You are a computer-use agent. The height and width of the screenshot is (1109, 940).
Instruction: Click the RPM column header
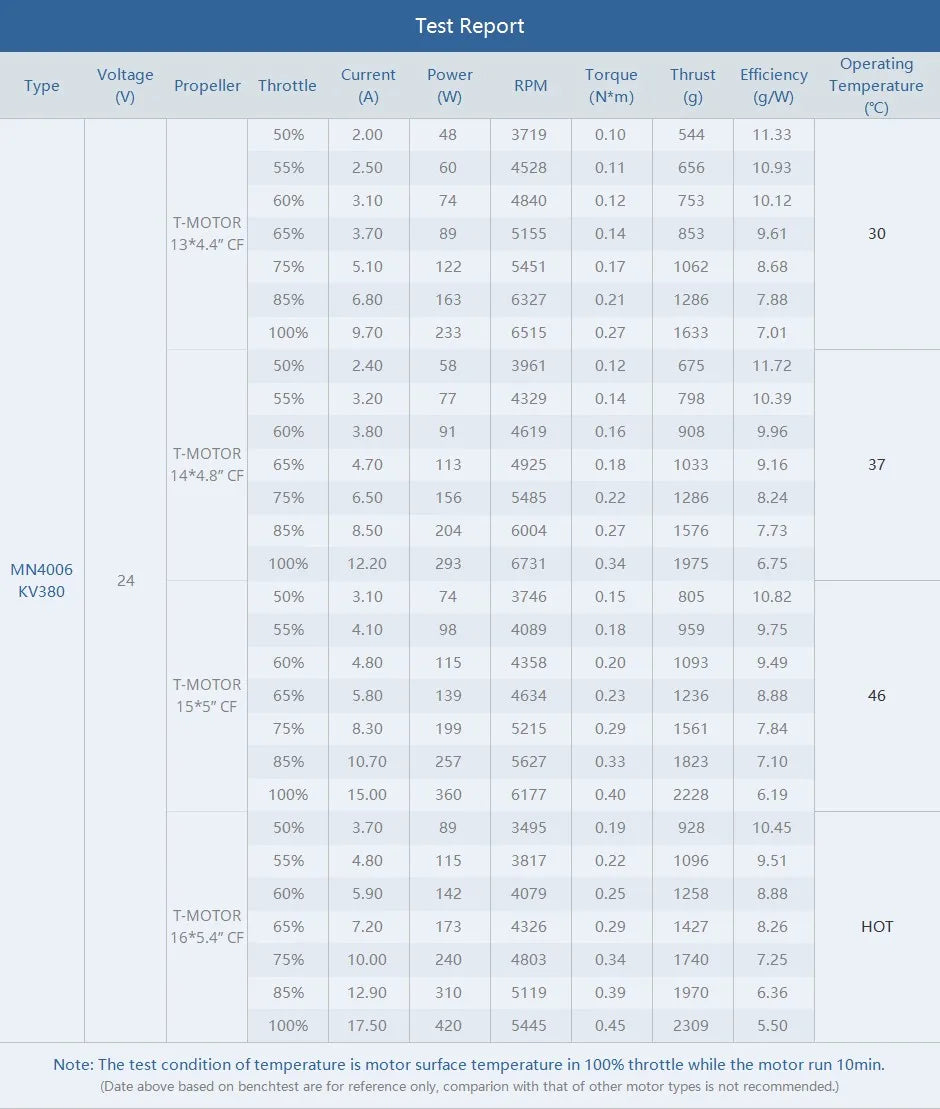click(x=531, y=85)
